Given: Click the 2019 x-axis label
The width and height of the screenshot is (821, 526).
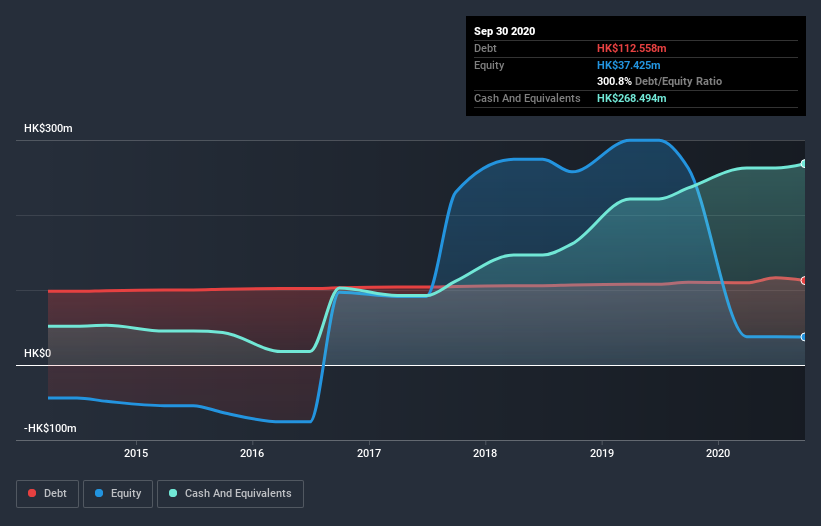Looking at the screenshot, I should (x=602, y=453).
